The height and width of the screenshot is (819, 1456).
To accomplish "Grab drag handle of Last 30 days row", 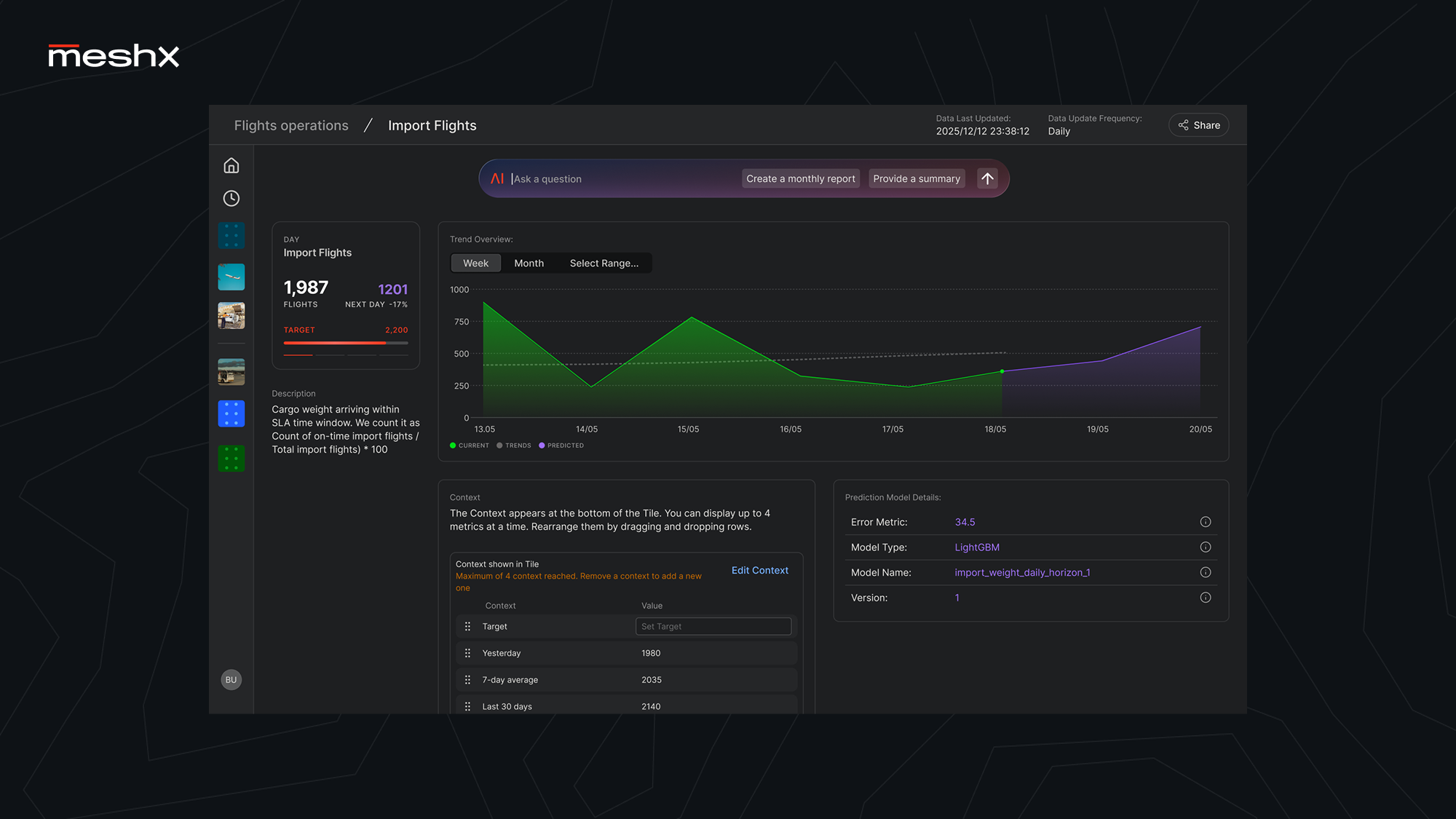I will (467, 706).
